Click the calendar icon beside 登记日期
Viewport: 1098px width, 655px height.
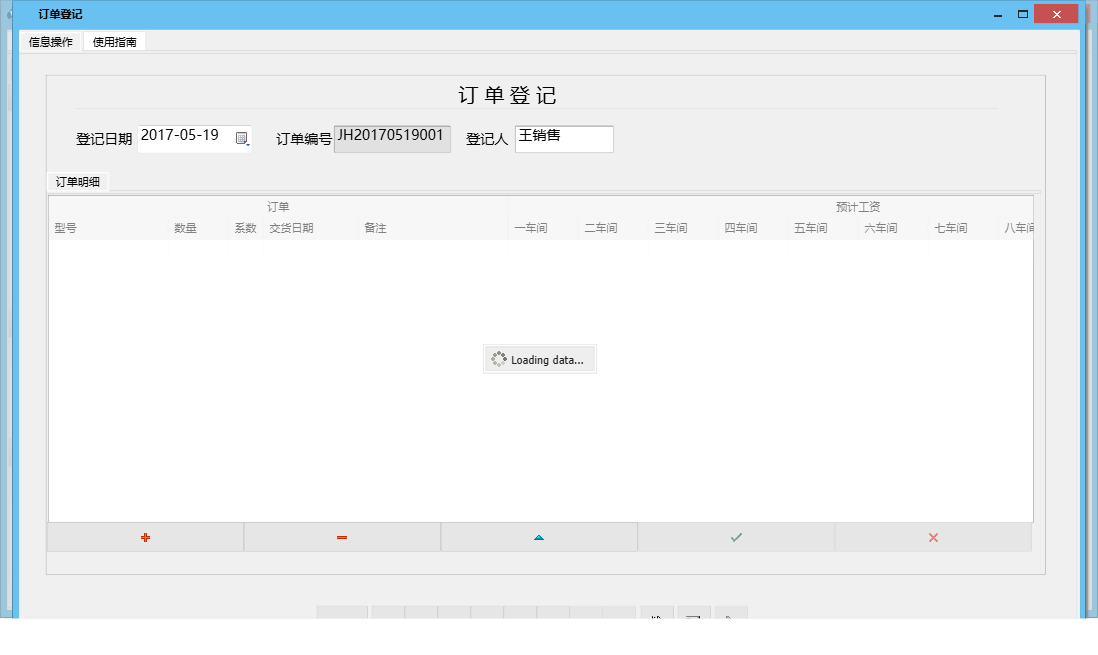coord(243,140)
